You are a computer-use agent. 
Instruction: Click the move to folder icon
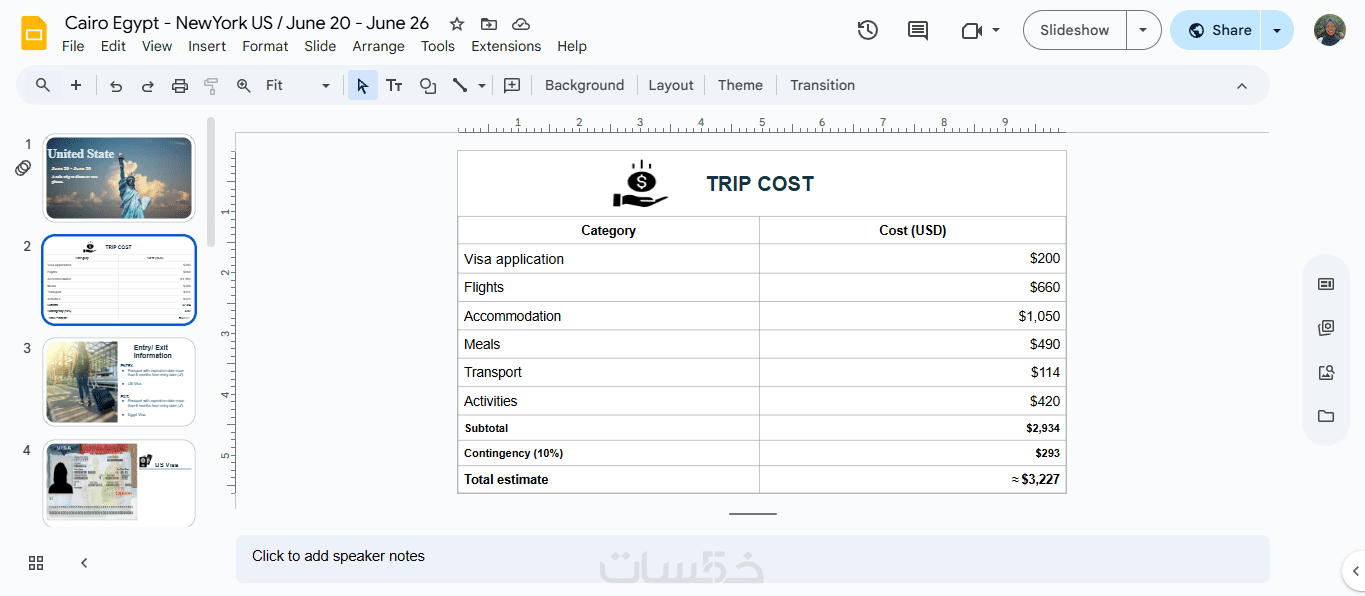(489, 24)
